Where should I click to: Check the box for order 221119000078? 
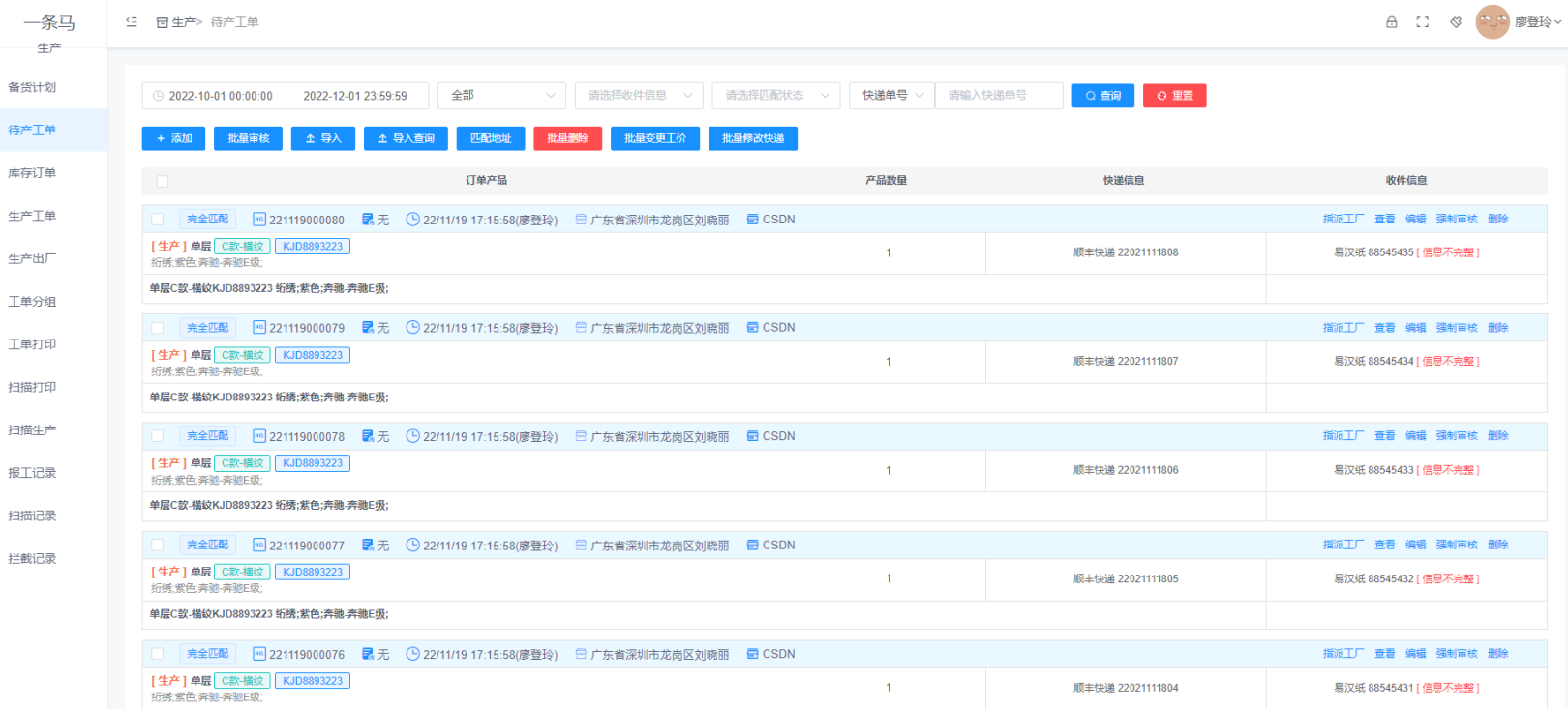click(x=158, y=436)
